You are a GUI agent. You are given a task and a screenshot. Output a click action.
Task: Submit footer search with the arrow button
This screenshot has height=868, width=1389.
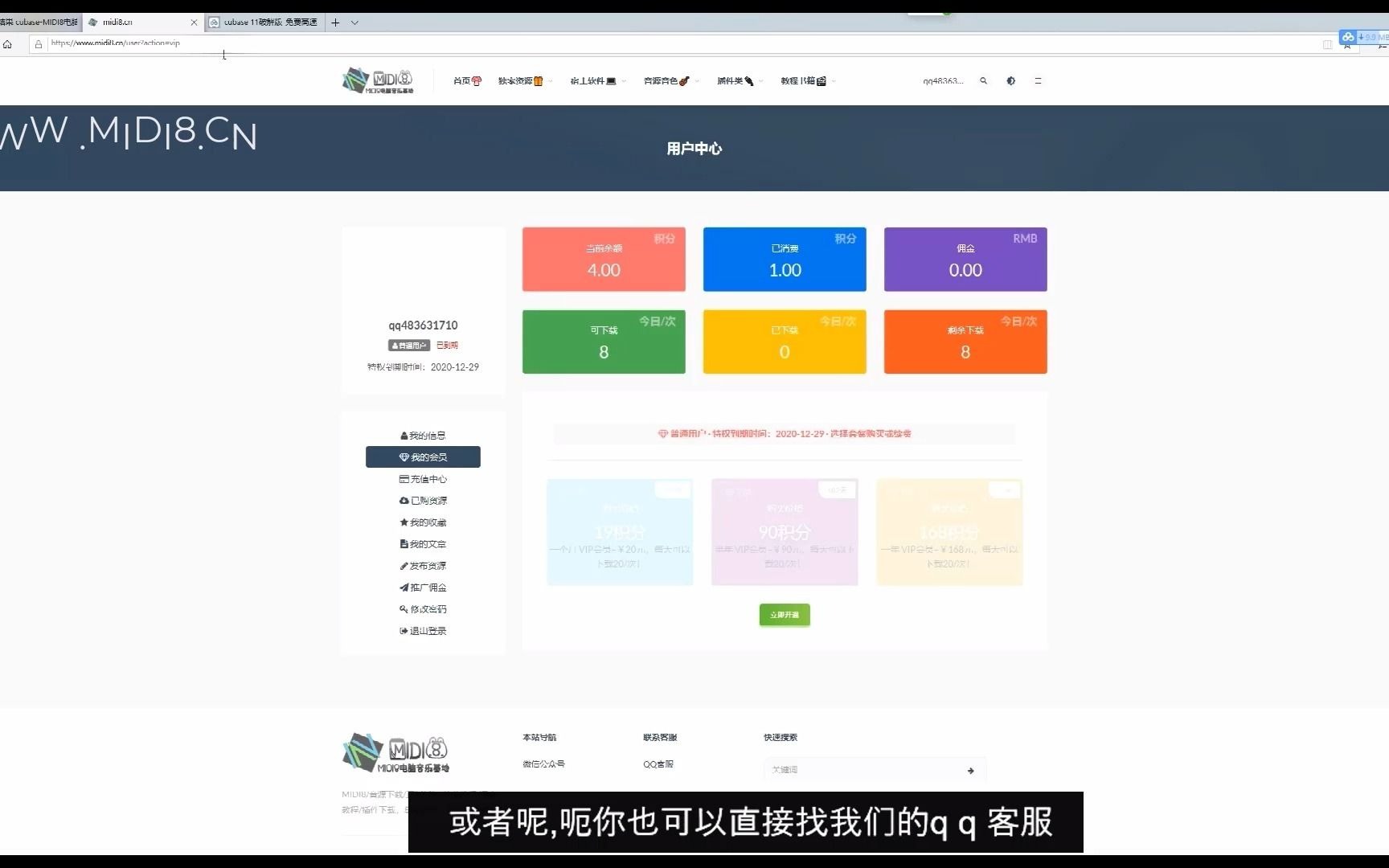971,771
